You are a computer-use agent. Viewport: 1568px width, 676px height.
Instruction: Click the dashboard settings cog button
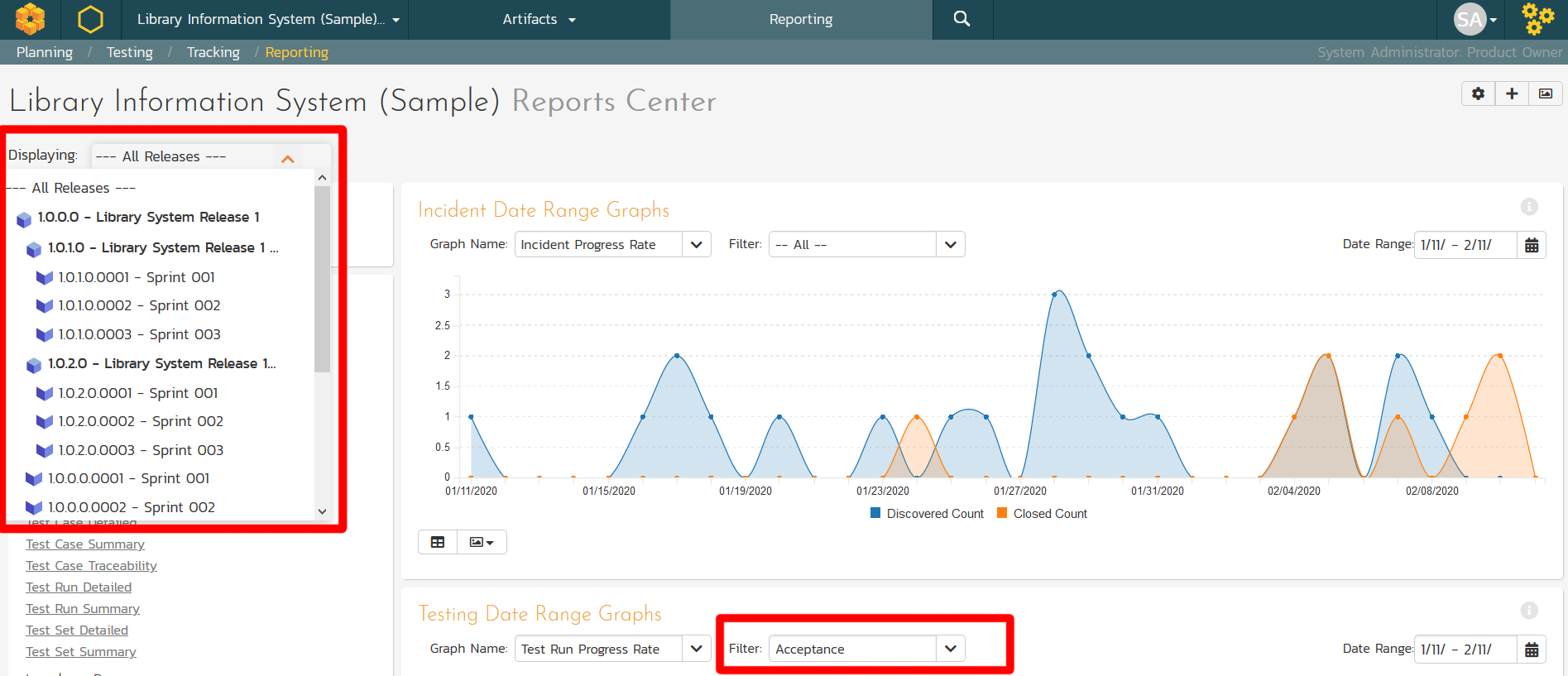point(1478,93)
